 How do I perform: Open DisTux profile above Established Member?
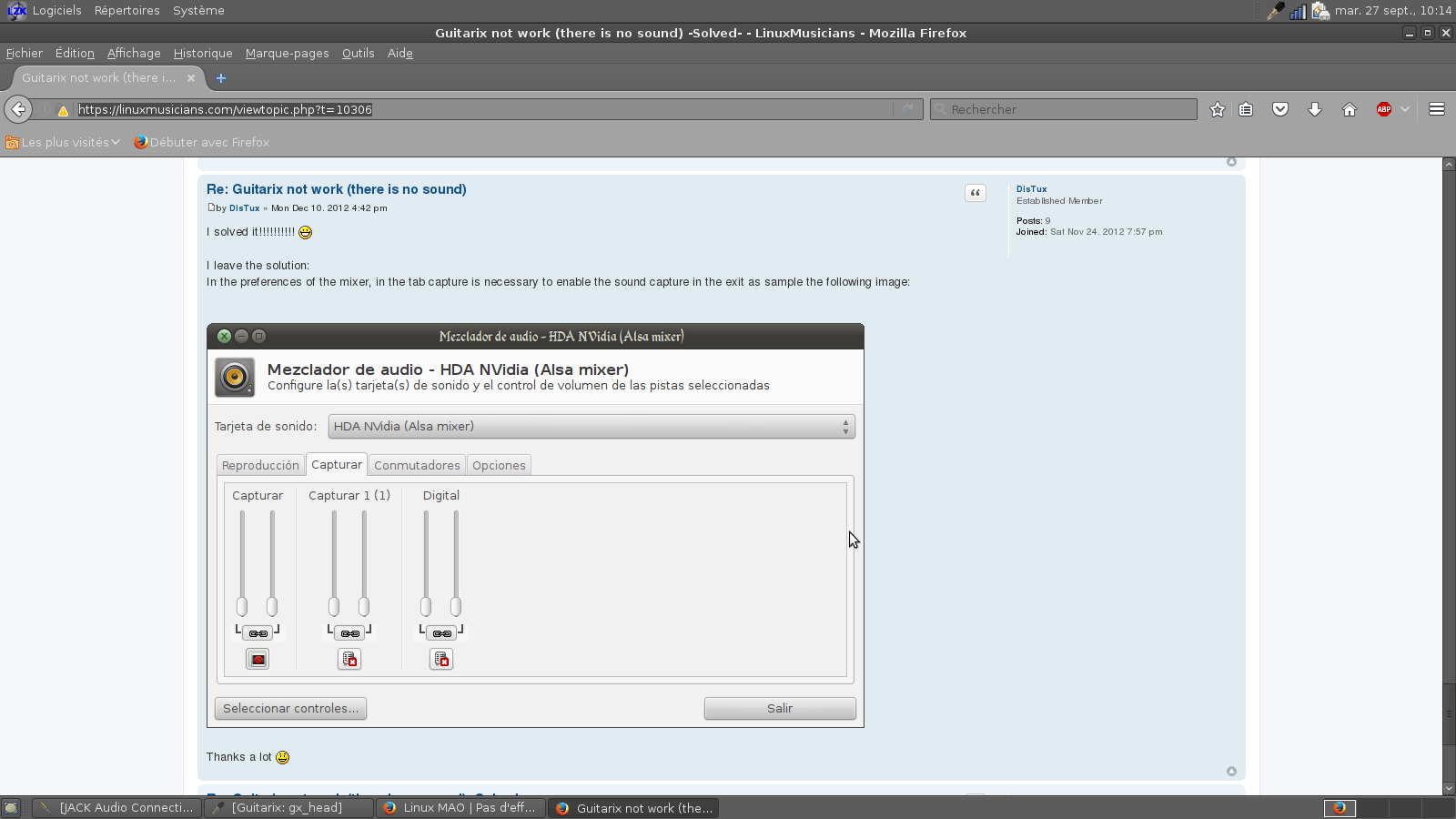pos(1032,189)
